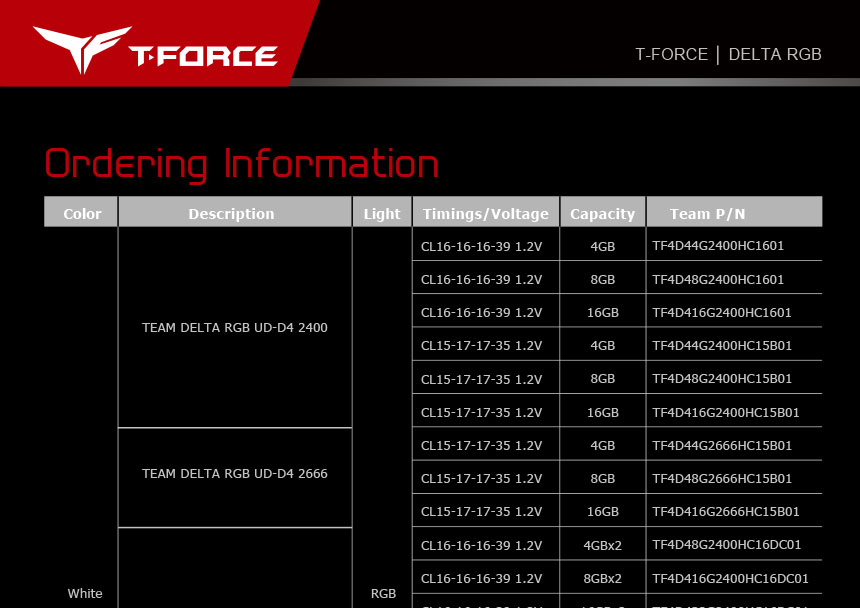The height and width of the screenshot is (608, 860).
Task: Select the 16GB capacity for TF4D416G2666HC15B01
Action: pos(603,512)
